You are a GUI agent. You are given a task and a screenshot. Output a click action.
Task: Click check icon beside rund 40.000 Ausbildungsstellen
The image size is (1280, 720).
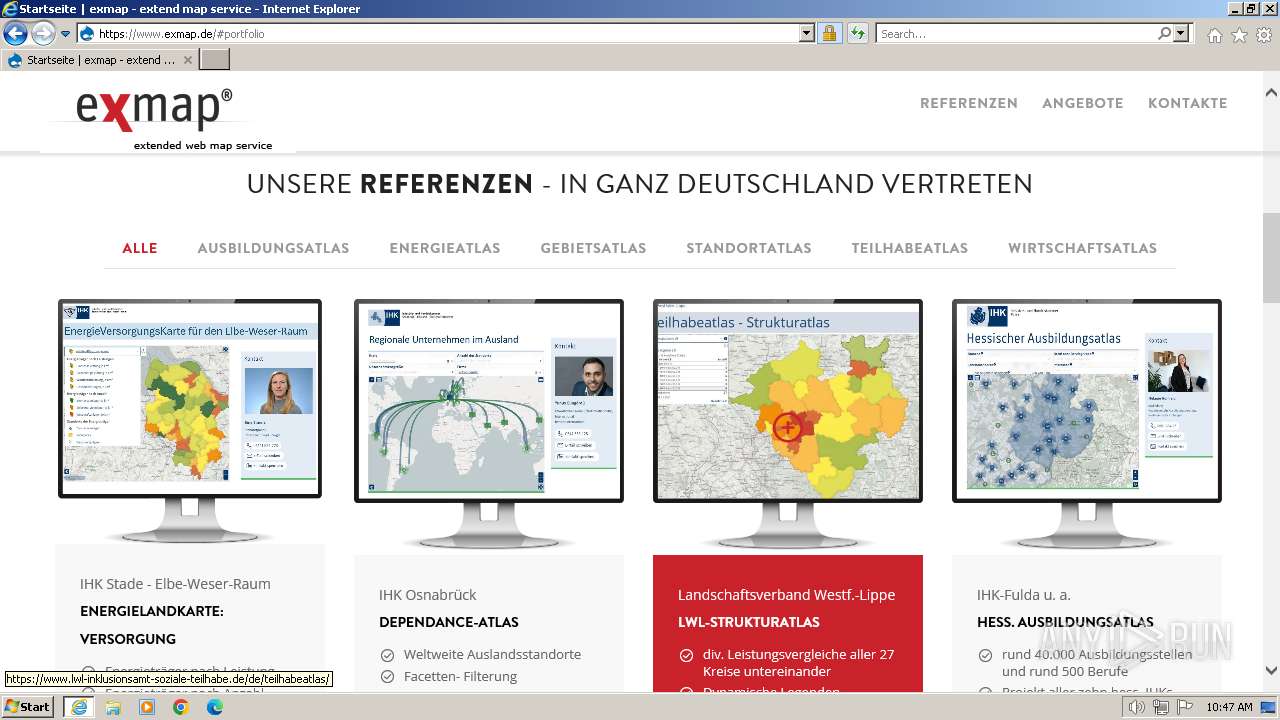tap(985, 655)
